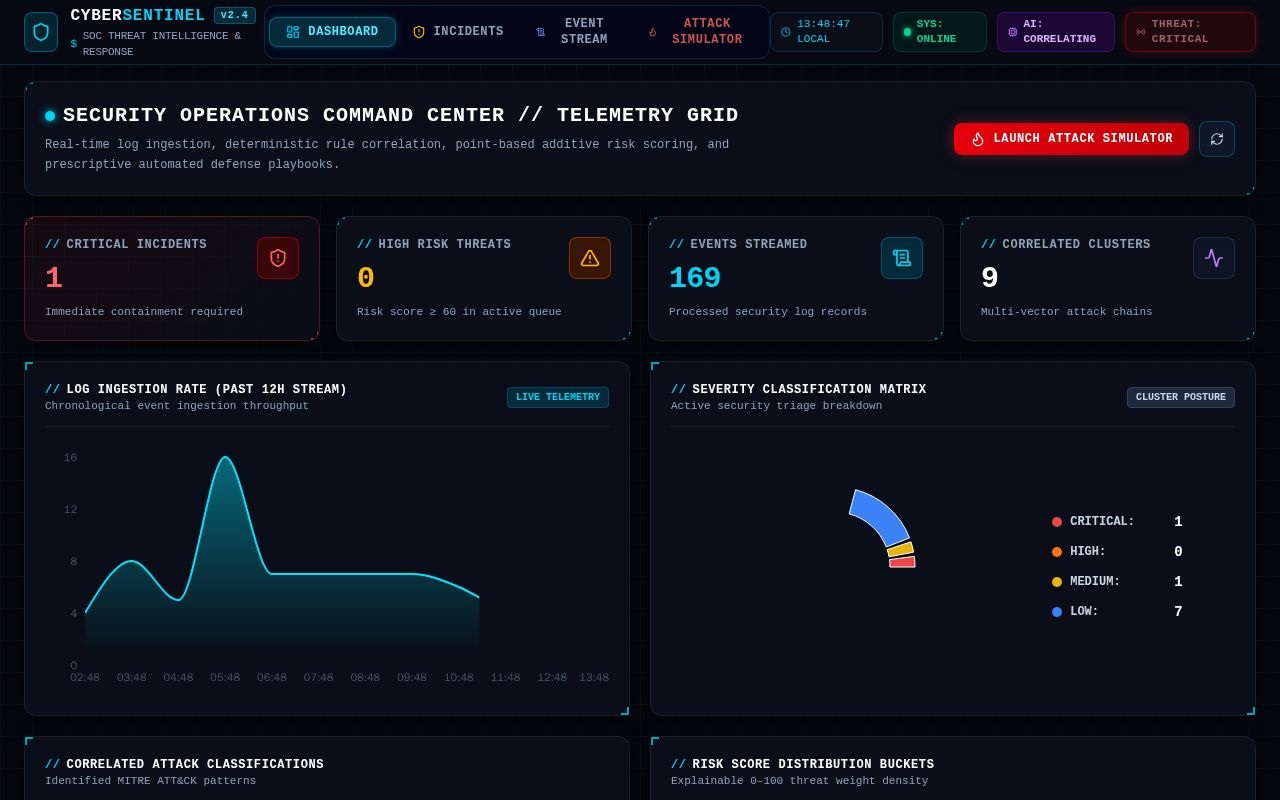Image resolution: width=1280 pixels, height=800 pixels.
Task: Select the red Critical segment in donut chart
Action: coord(902,562)
